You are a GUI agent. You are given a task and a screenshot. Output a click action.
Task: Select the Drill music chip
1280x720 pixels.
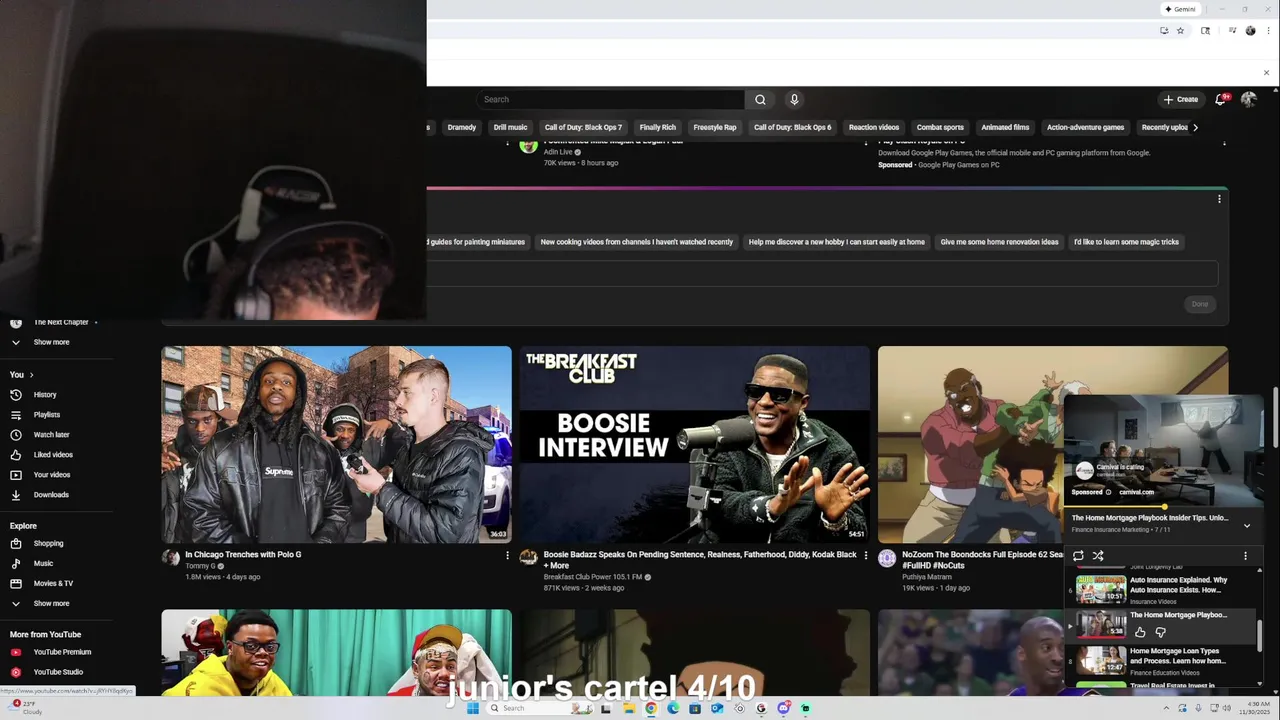[x=510, y=127]
